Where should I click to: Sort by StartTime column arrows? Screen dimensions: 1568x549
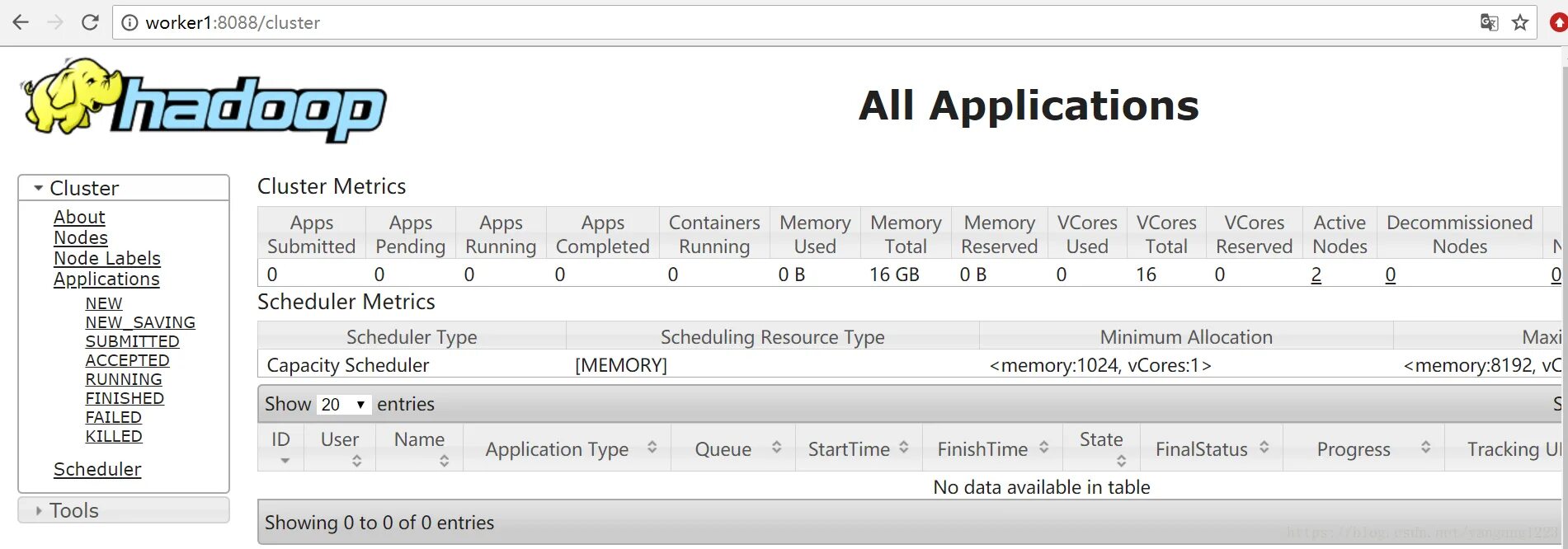(904, 448)
